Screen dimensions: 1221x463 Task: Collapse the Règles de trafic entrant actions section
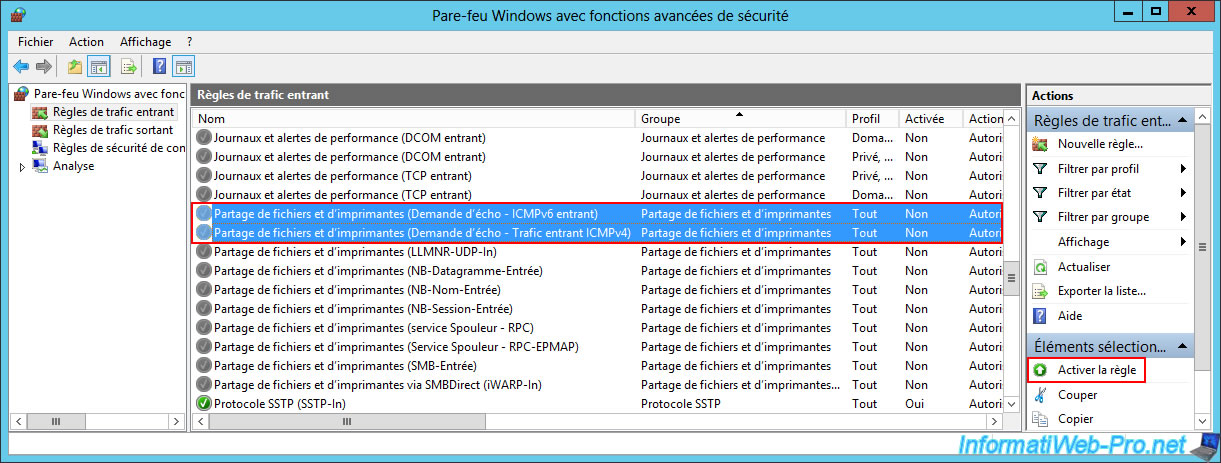point(1182,121)
